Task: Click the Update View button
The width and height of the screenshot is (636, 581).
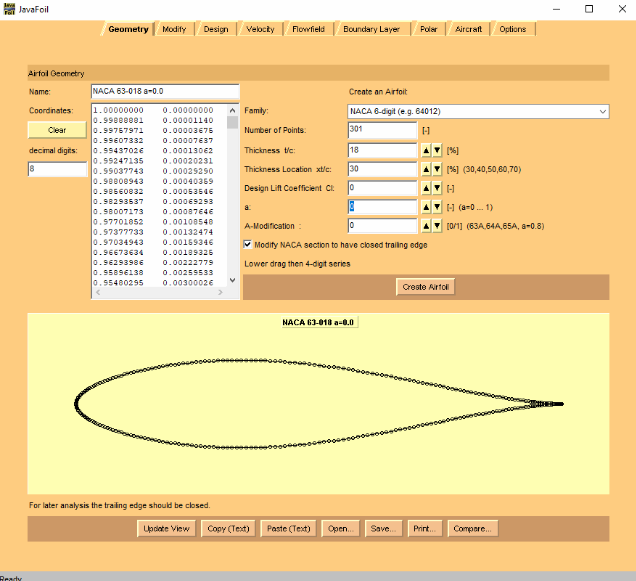Action: pos(166,528)
